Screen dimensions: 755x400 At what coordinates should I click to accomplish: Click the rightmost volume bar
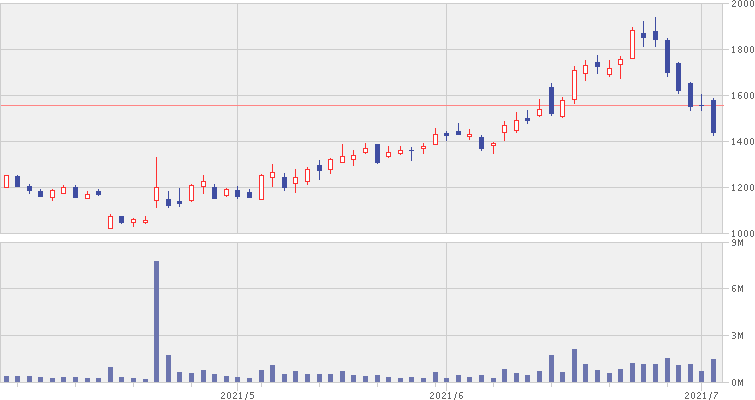pyautogui.click(x=713, y=371)
